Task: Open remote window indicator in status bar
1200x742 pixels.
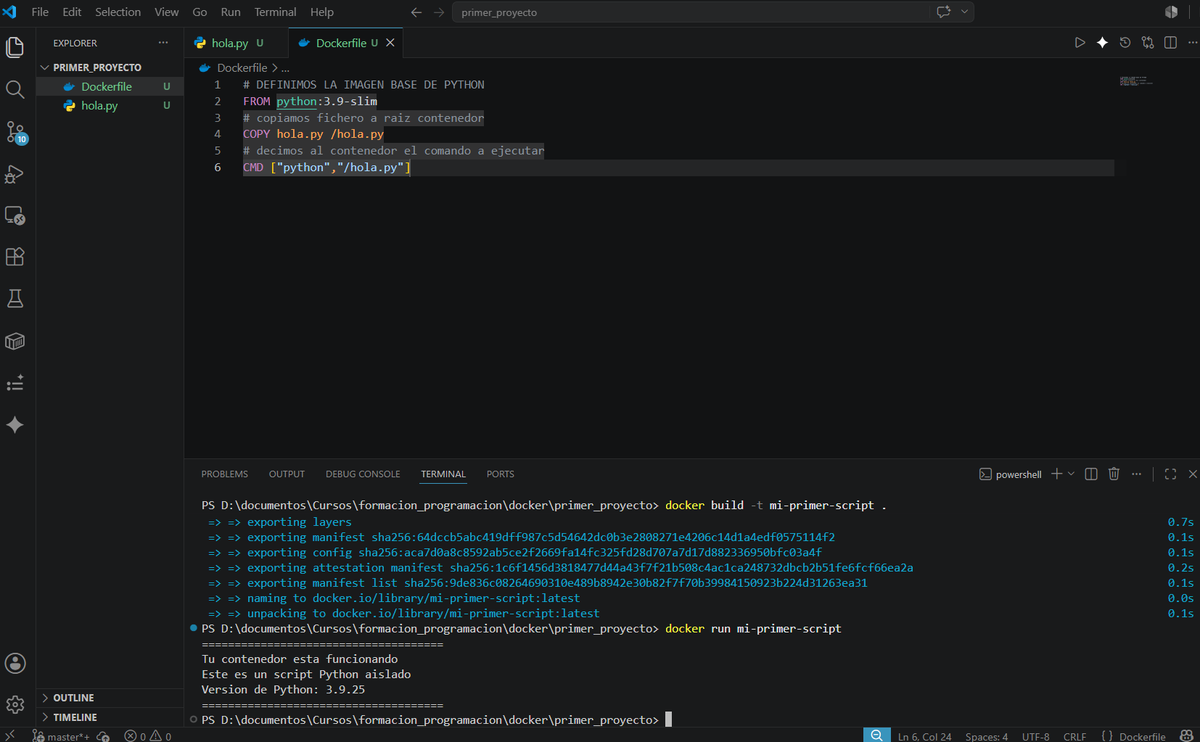Action: pos(9,735)
